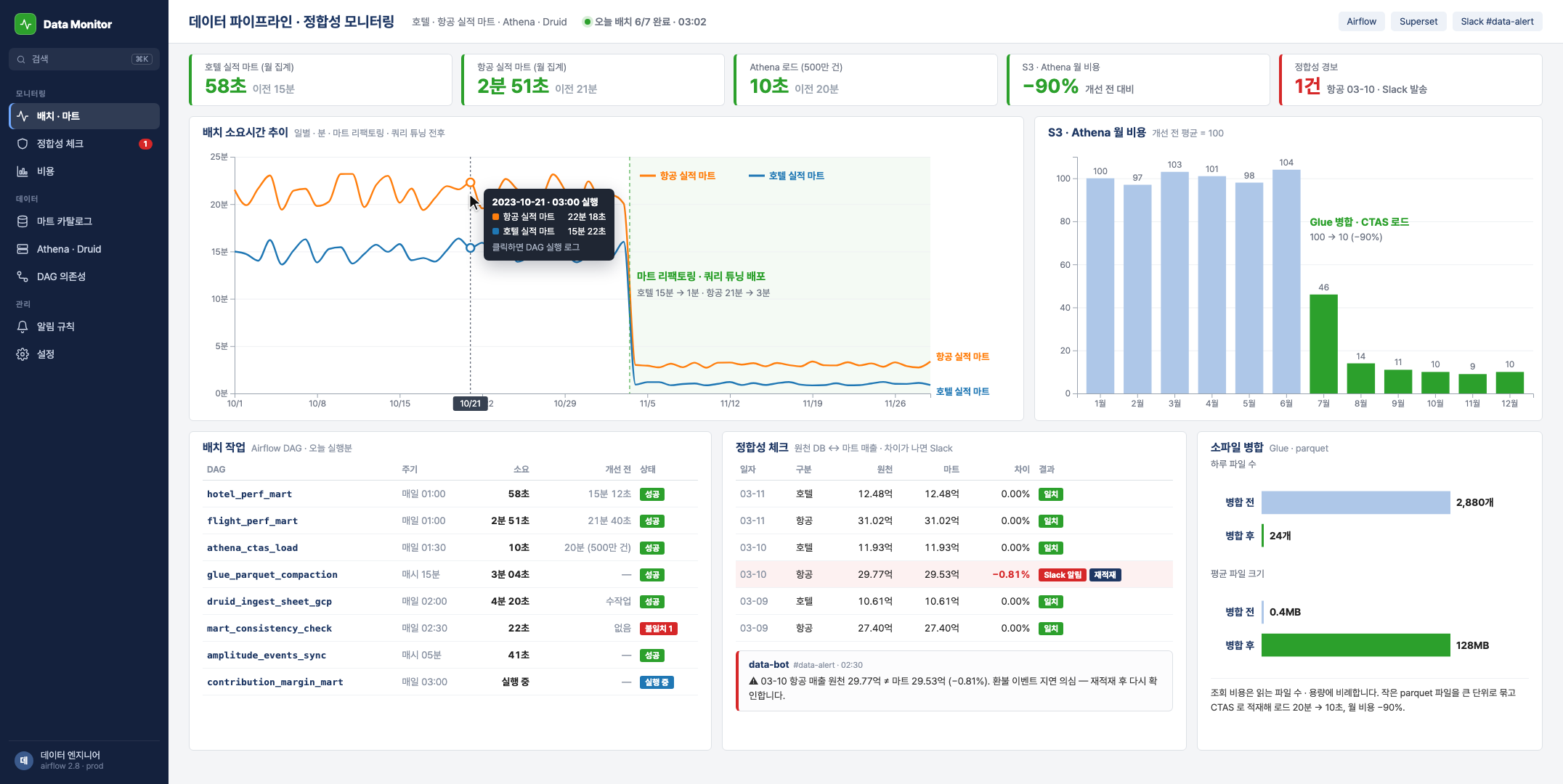The height and width of the screenshot is (784, 1563).
Task: Click the blue 호텔 data point on 10/21
Action: (x=470, y=248)
